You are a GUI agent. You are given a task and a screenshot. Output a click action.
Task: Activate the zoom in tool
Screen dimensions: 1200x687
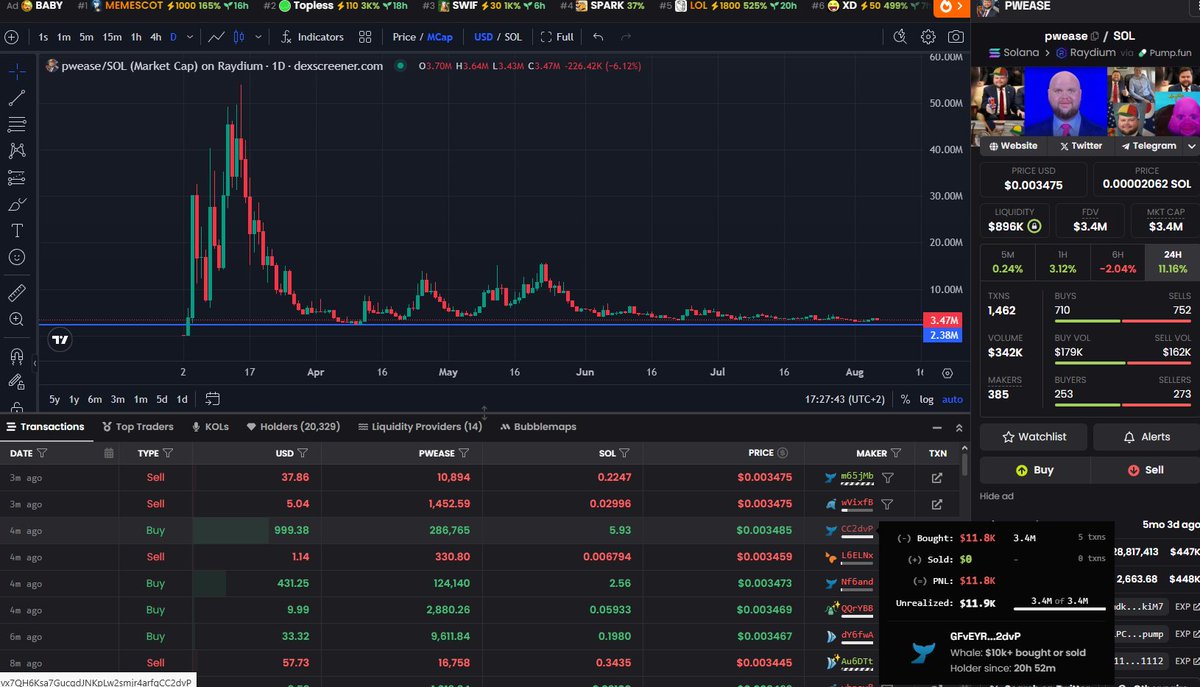click(17, 320)
